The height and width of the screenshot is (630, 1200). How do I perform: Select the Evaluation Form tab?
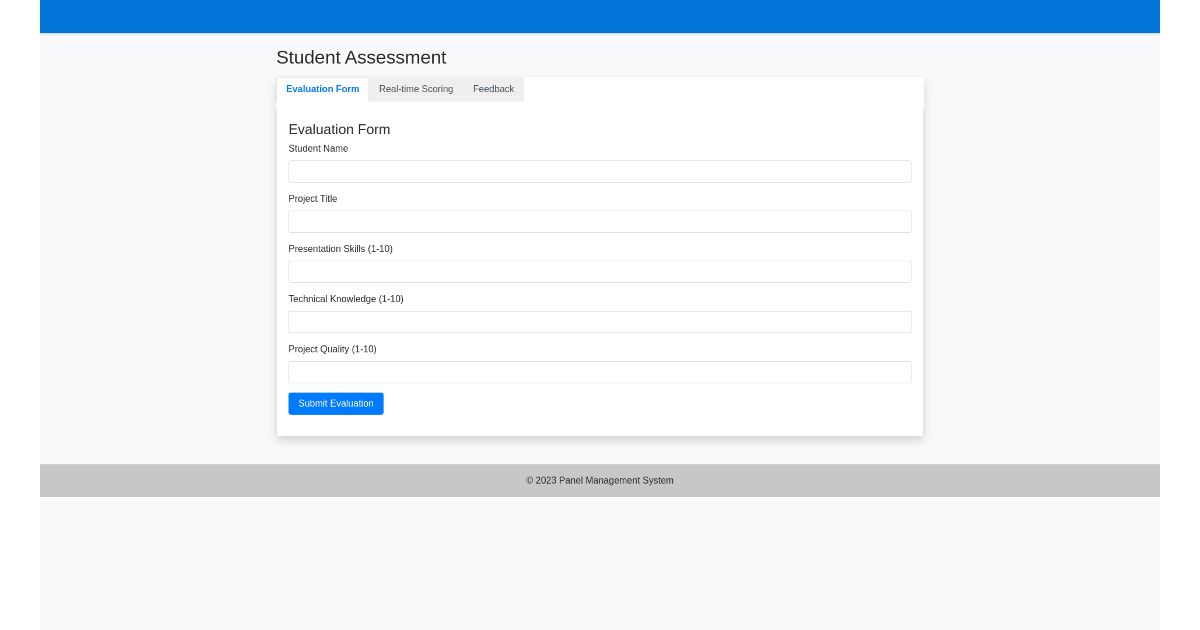pyautogui.click(x=322, y=89)
